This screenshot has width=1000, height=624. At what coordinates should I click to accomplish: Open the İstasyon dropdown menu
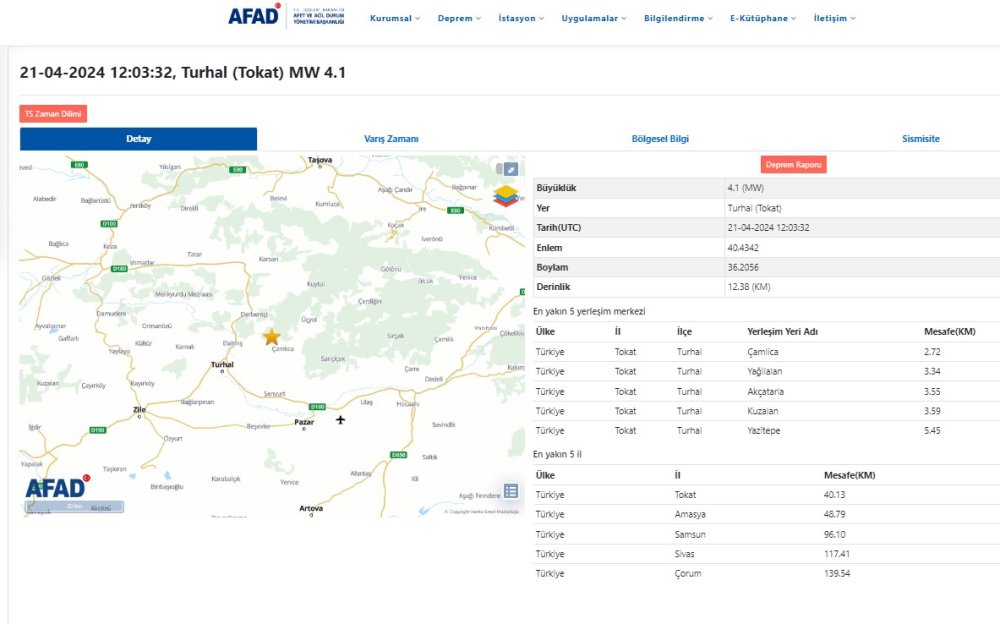519,17
